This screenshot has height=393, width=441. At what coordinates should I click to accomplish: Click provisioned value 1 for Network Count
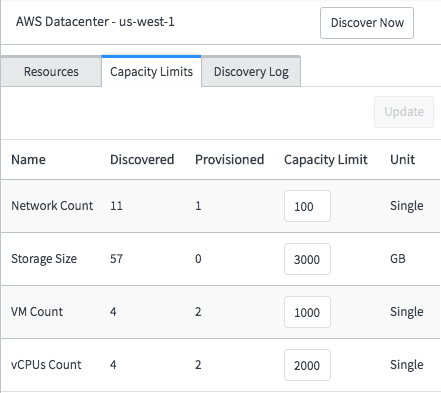click(x=198, y=206)
